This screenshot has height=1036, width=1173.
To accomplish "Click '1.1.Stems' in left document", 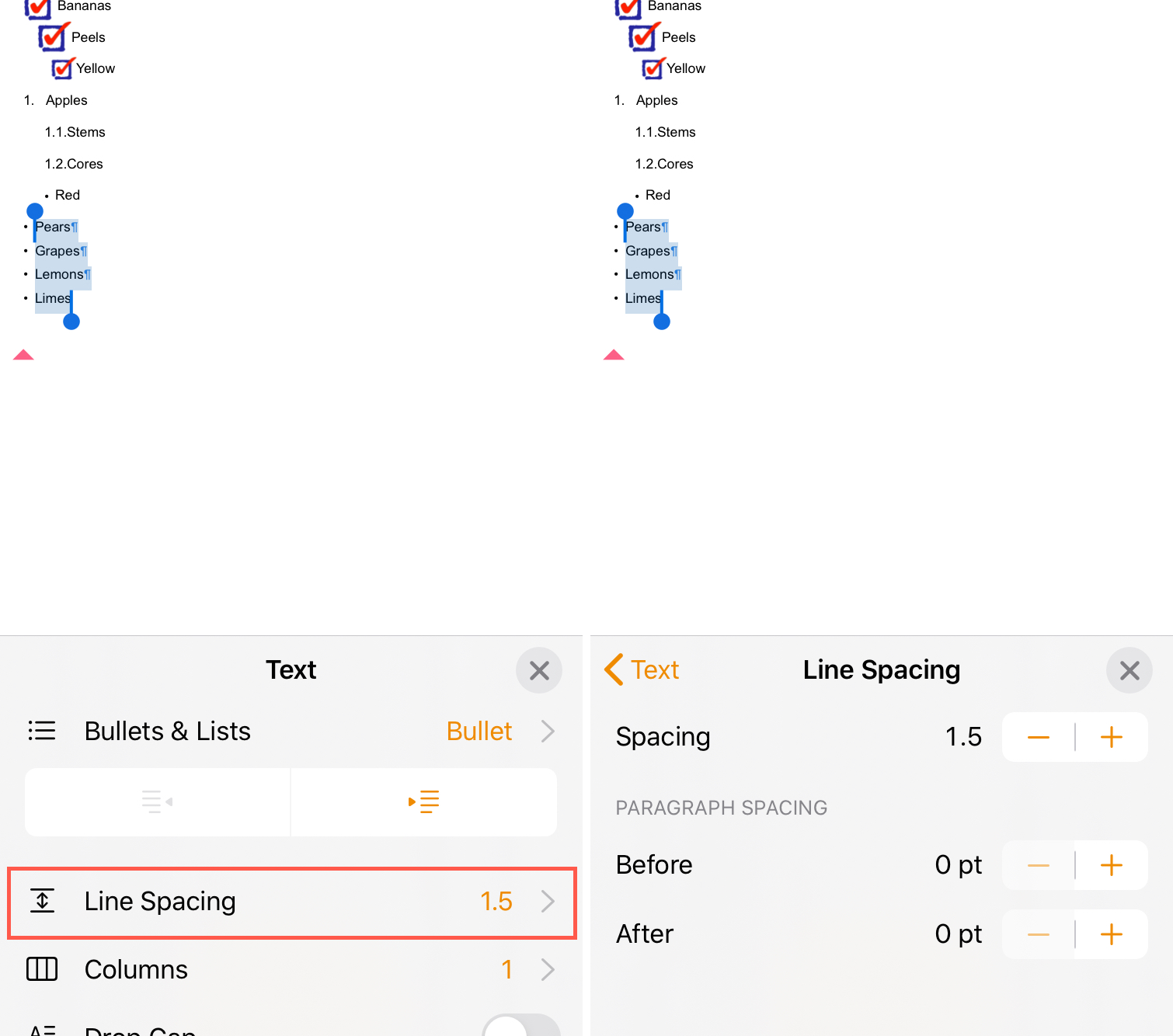I will [x=75, y=132].
